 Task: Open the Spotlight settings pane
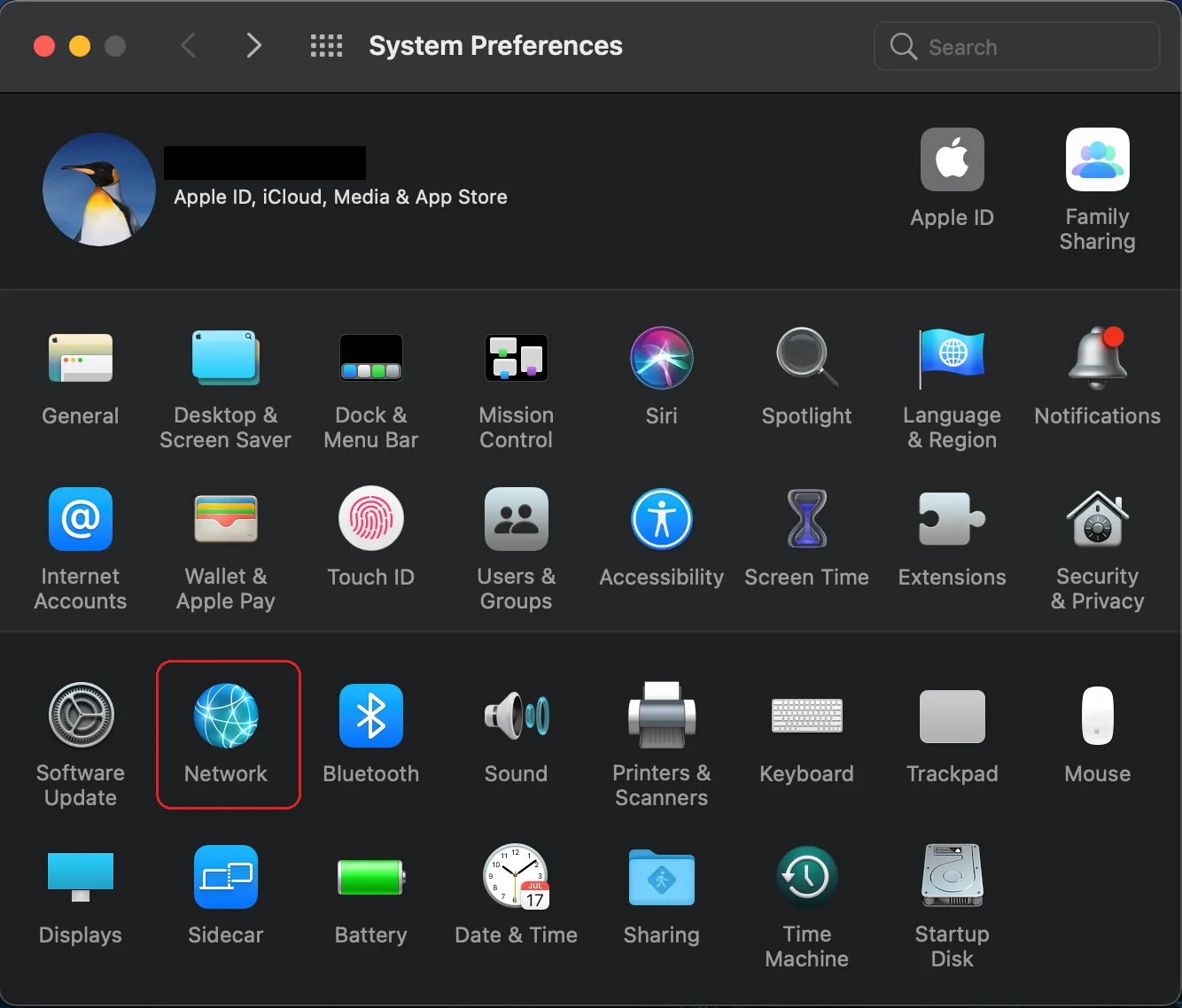(806, 376)
